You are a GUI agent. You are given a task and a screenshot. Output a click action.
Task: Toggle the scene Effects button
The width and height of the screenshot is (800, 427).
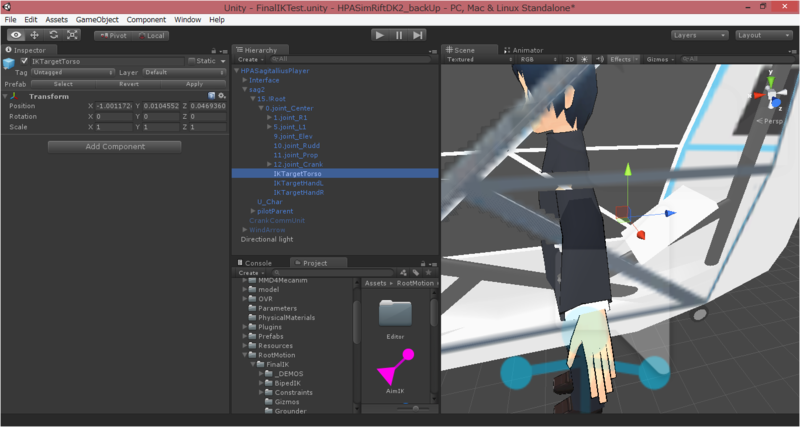point(620,59)
